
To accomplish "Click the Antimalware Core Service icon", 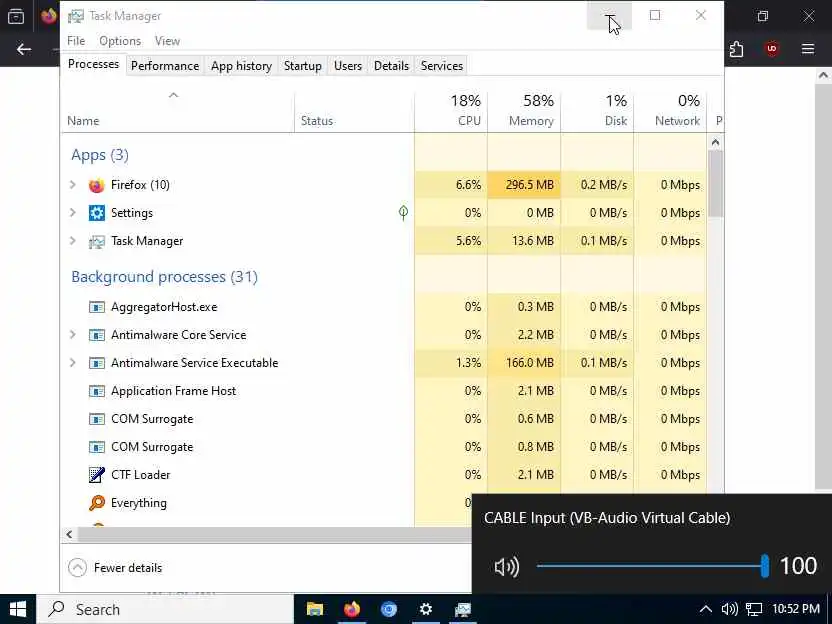I will 97,335.
